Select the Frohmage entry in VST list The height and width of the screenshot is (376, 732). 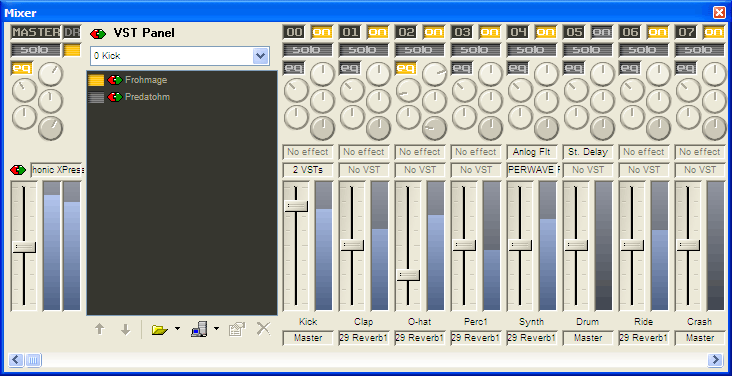[x=146, y=80]
